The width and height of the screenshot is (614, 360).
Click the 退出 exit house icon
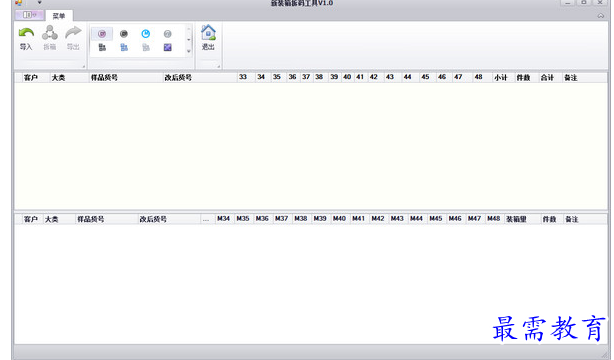point(208,38)
